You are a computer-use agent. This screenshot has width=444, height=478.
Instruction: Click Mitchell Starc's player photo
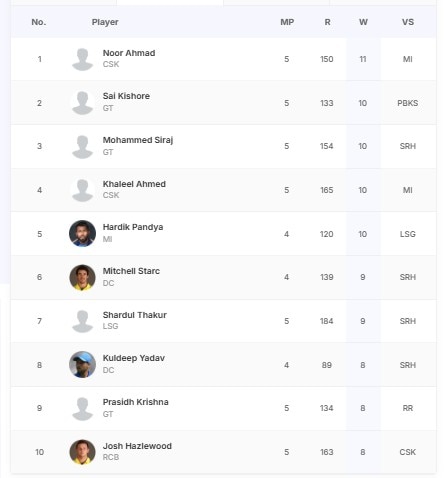(x=82, y=277)
